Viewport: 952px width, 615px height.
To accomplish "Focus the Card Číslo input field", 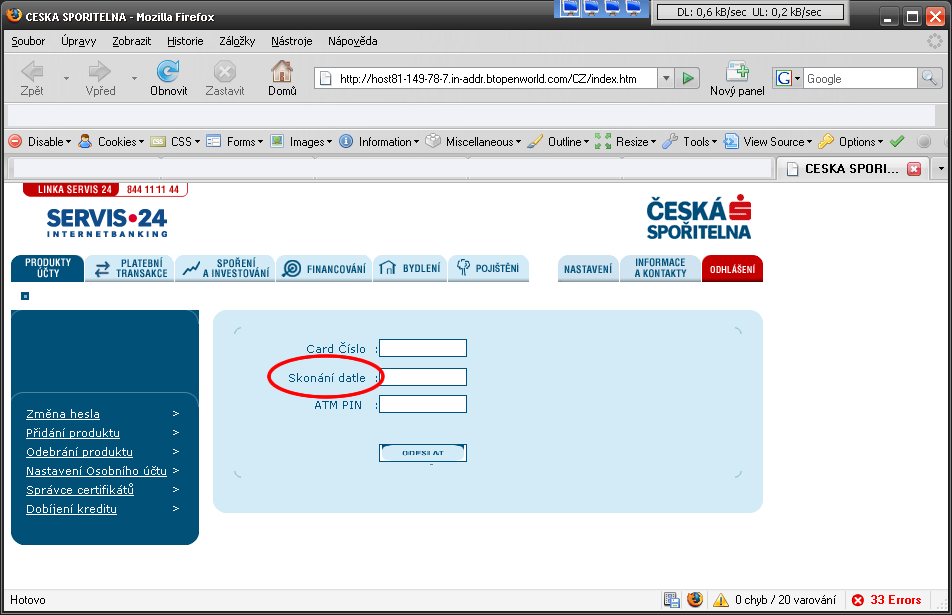I will (x=423, y=348).
